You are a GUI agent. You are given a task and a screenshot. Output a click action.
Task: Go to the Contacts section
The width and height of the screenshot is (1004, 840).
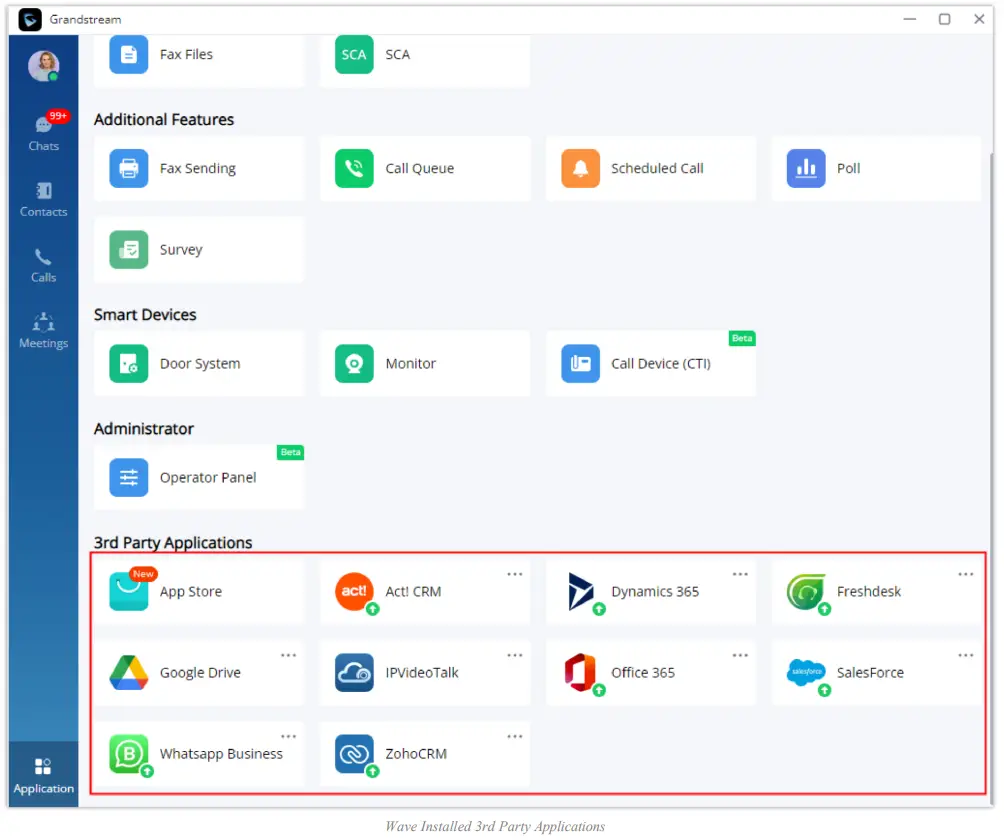tap(42, 197)
